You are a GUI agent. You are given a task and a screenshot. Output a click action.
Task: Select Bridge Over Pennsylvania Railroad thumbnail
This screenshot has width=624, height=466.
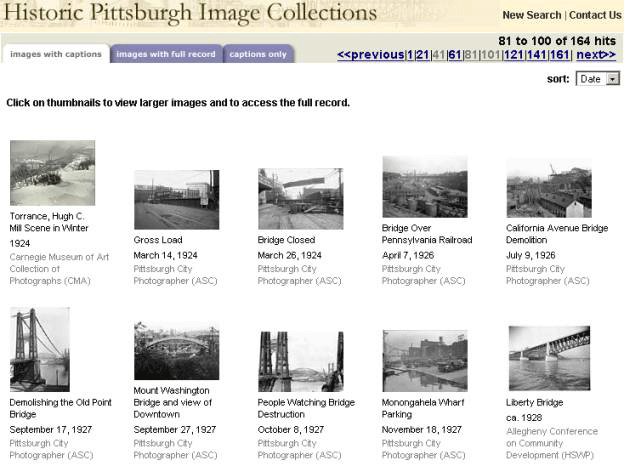[x=425, y=187]
